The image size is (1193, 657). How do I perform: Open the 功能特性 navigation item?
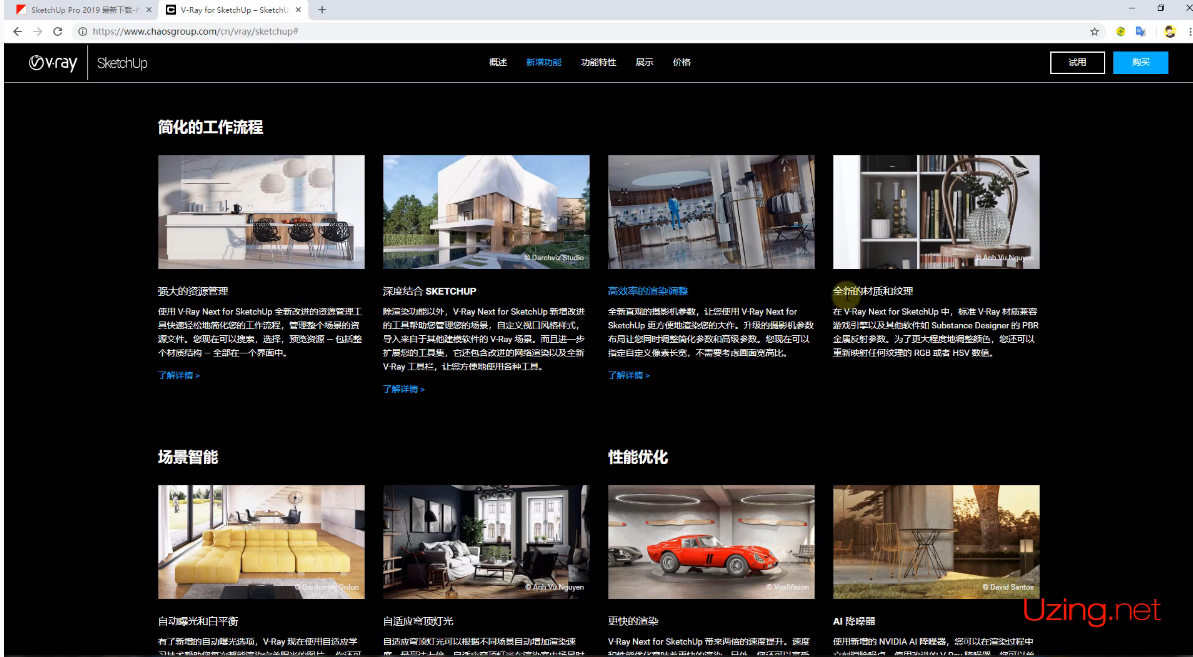click(x=598, y=62)
